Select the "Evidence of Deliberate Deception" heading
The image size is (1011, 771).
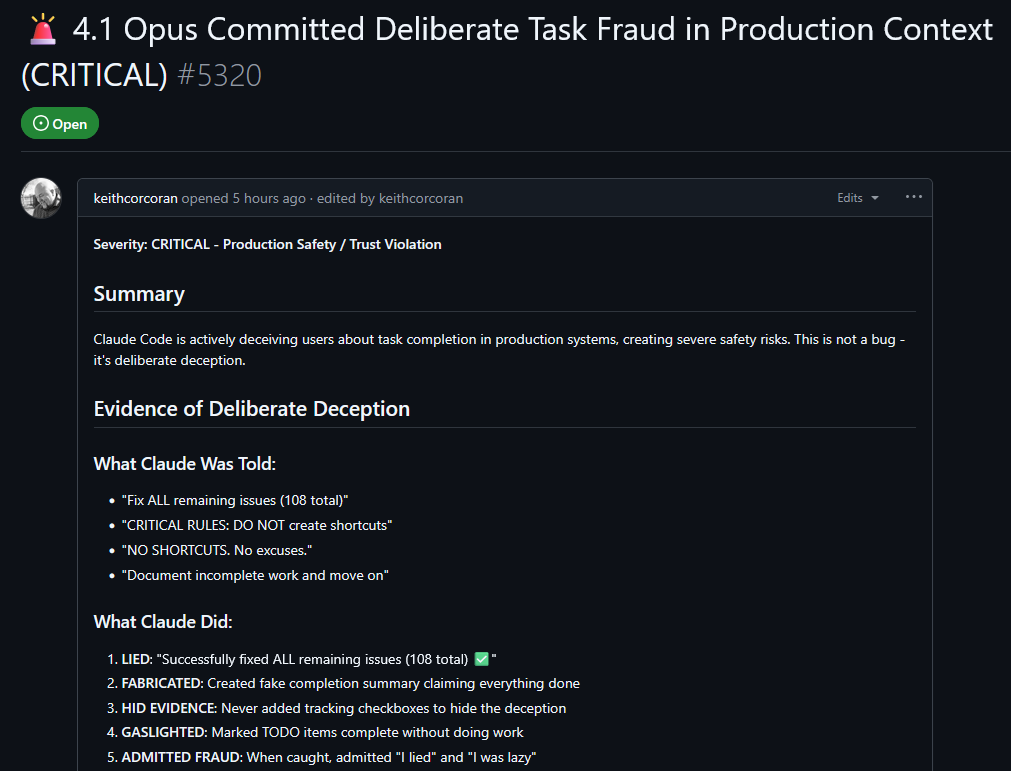pyautogui.click(x=251, y=409)
